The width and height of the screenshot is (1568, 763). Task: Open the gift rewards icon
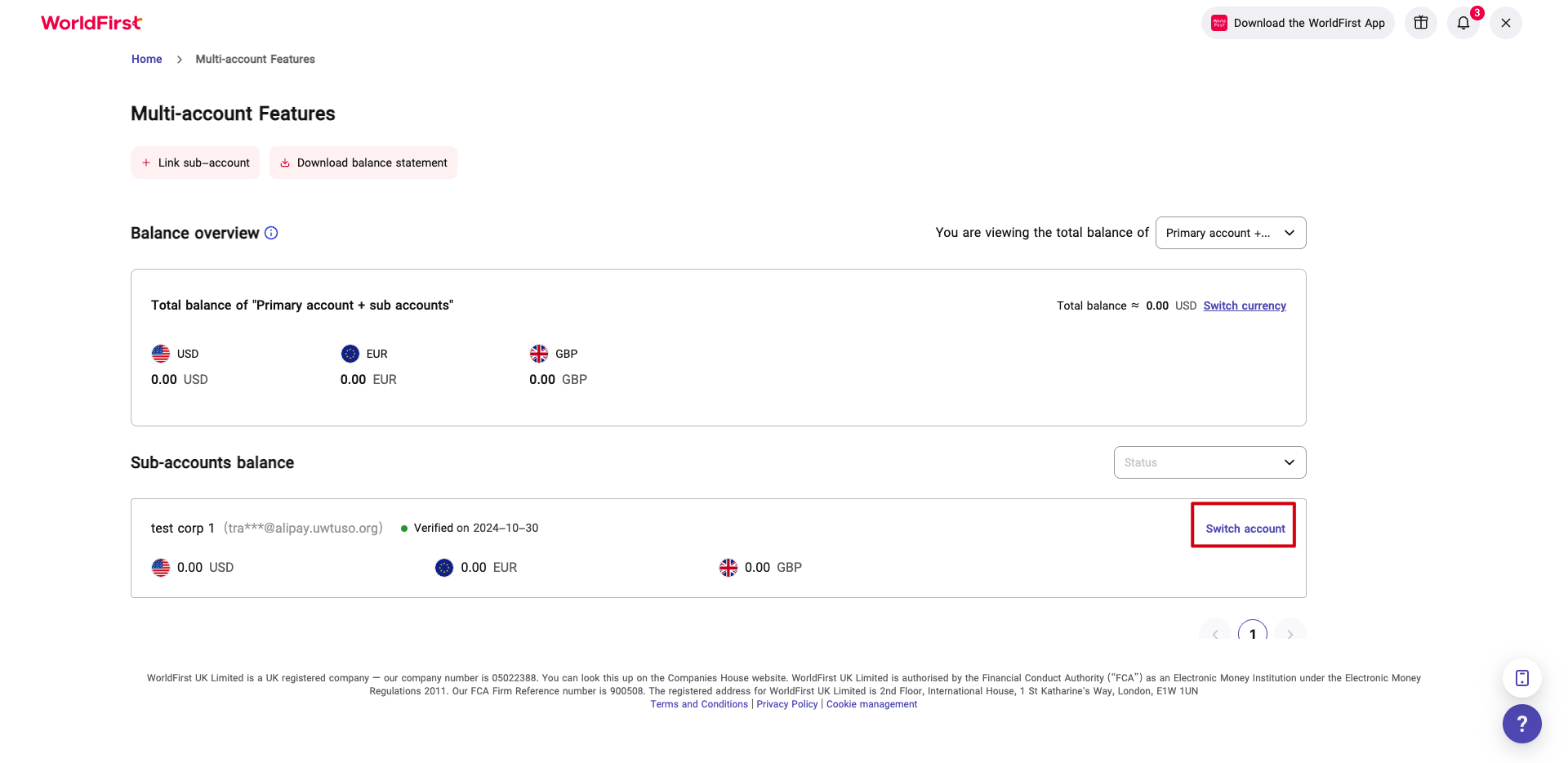click(1421, 23)
